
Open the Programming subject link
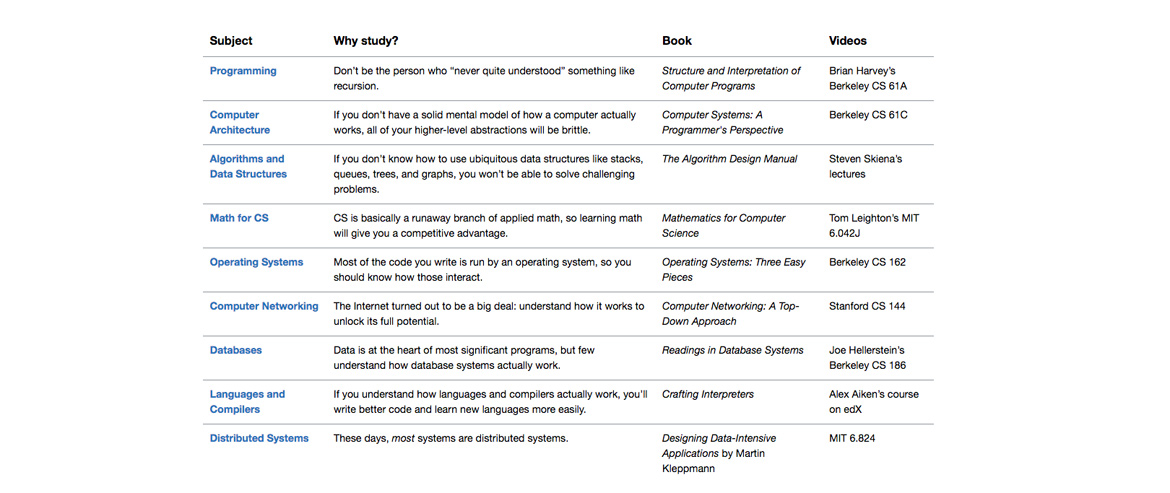coord(243,71)
